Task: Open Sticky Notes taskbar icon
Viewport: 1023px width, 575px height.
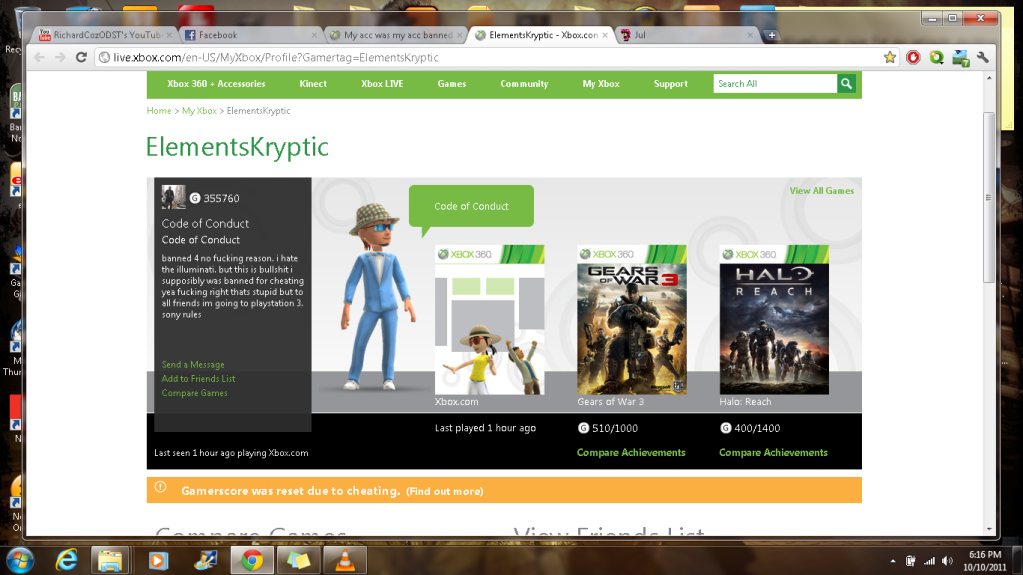Action: click(x=298, y=561)
